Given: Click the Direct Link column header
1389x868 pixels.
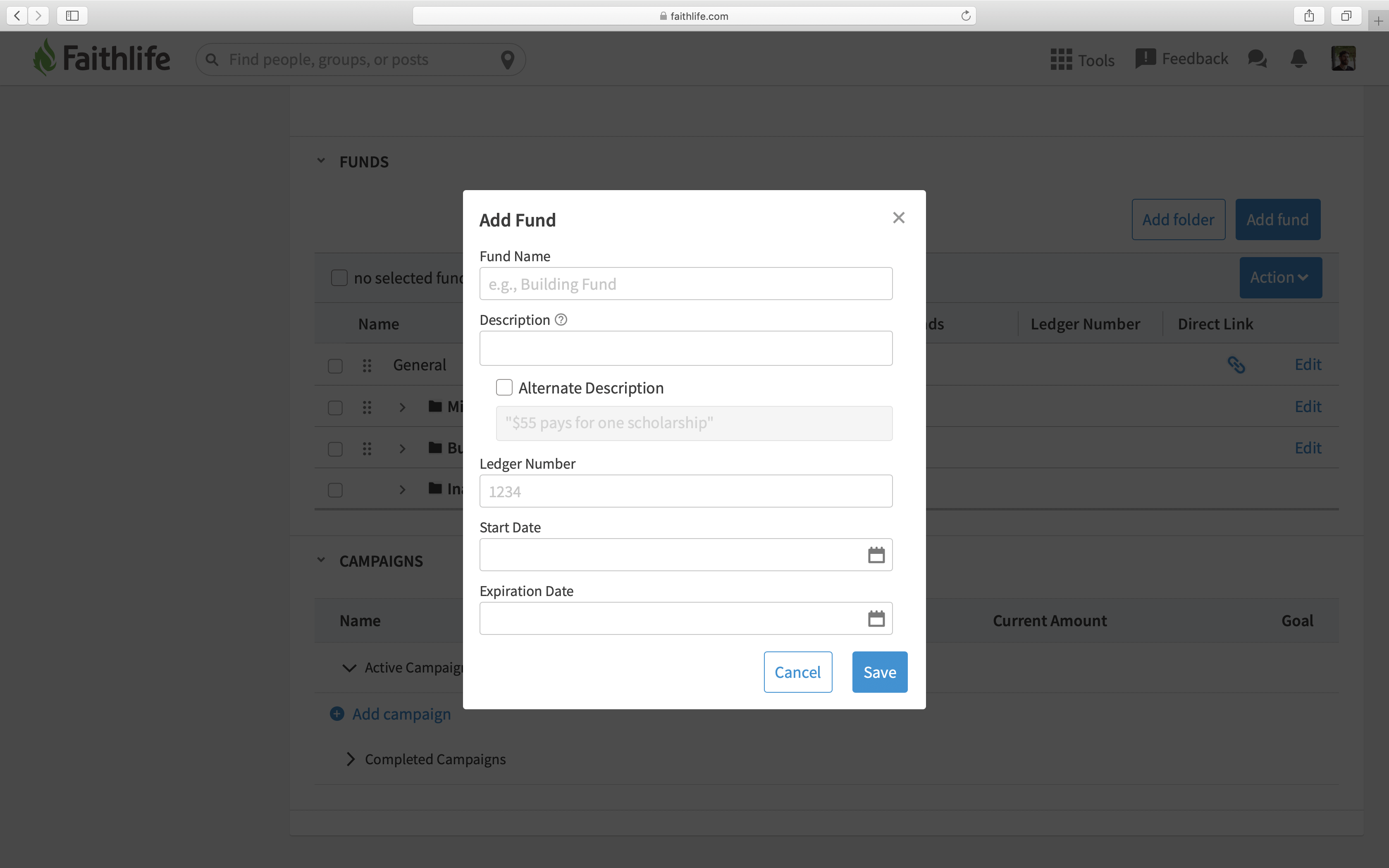Looking at the screenshot, I should (1215, 324).
